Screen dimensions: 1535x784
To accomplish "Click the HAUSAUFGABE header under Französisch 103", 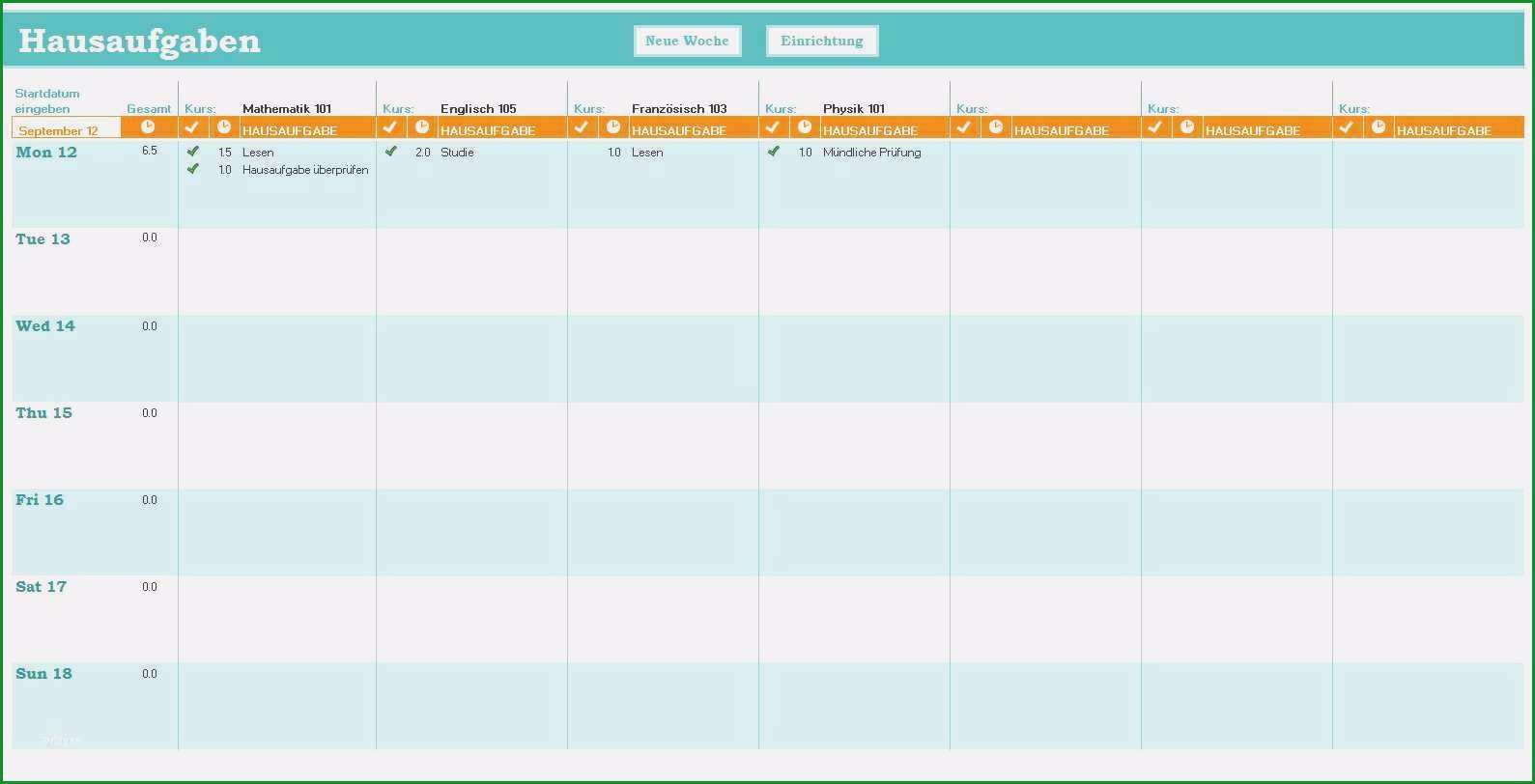I will pyautogui.click(x=679, y=130).
